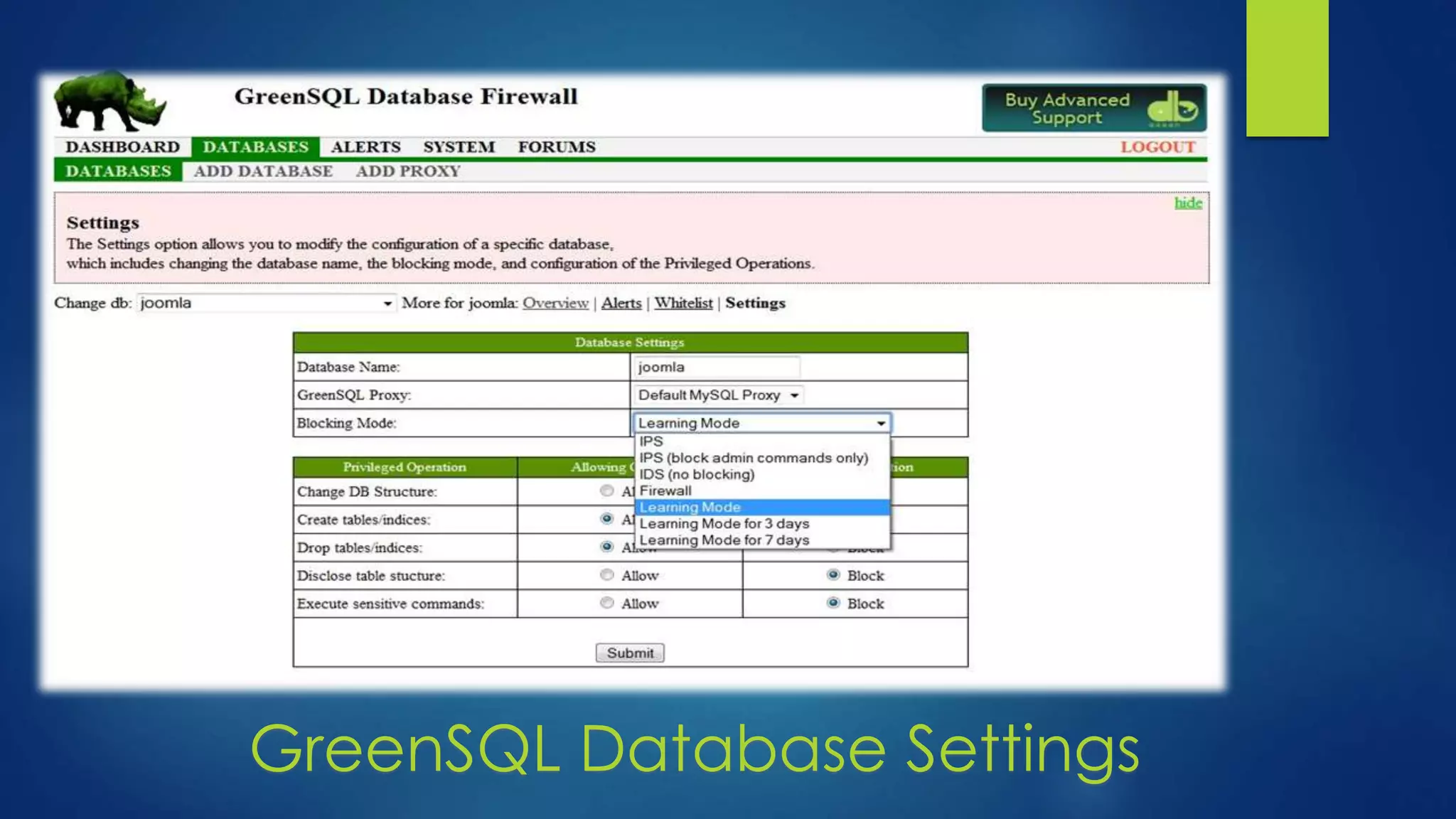The height and width of the screenshot is (819, 1456).
Task: Click the Database Settings table header
Action: [630, 343]
